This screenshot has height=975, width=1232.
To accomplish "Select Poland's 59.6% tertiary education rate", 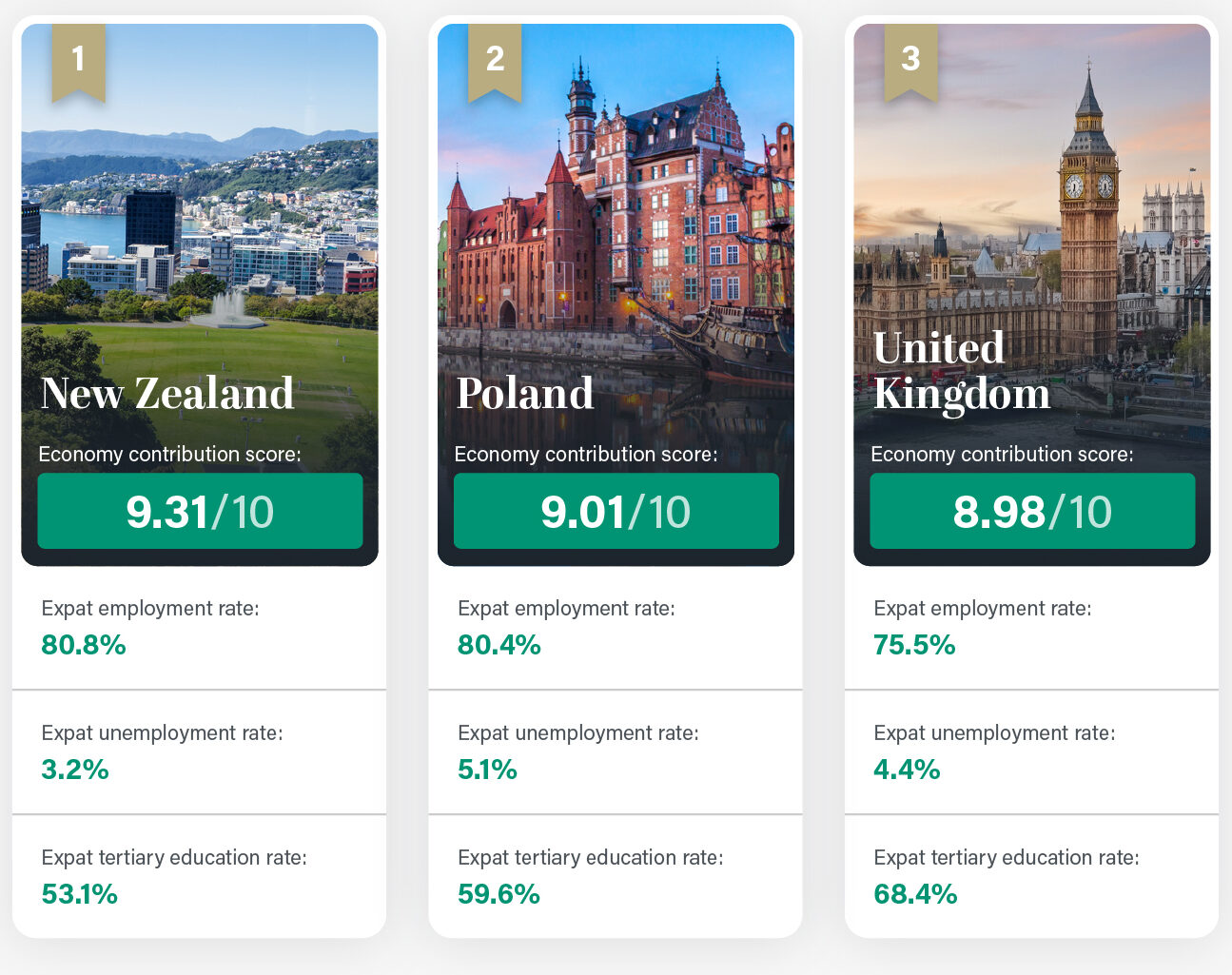I will pyautogui.click(x=499, y=894).
